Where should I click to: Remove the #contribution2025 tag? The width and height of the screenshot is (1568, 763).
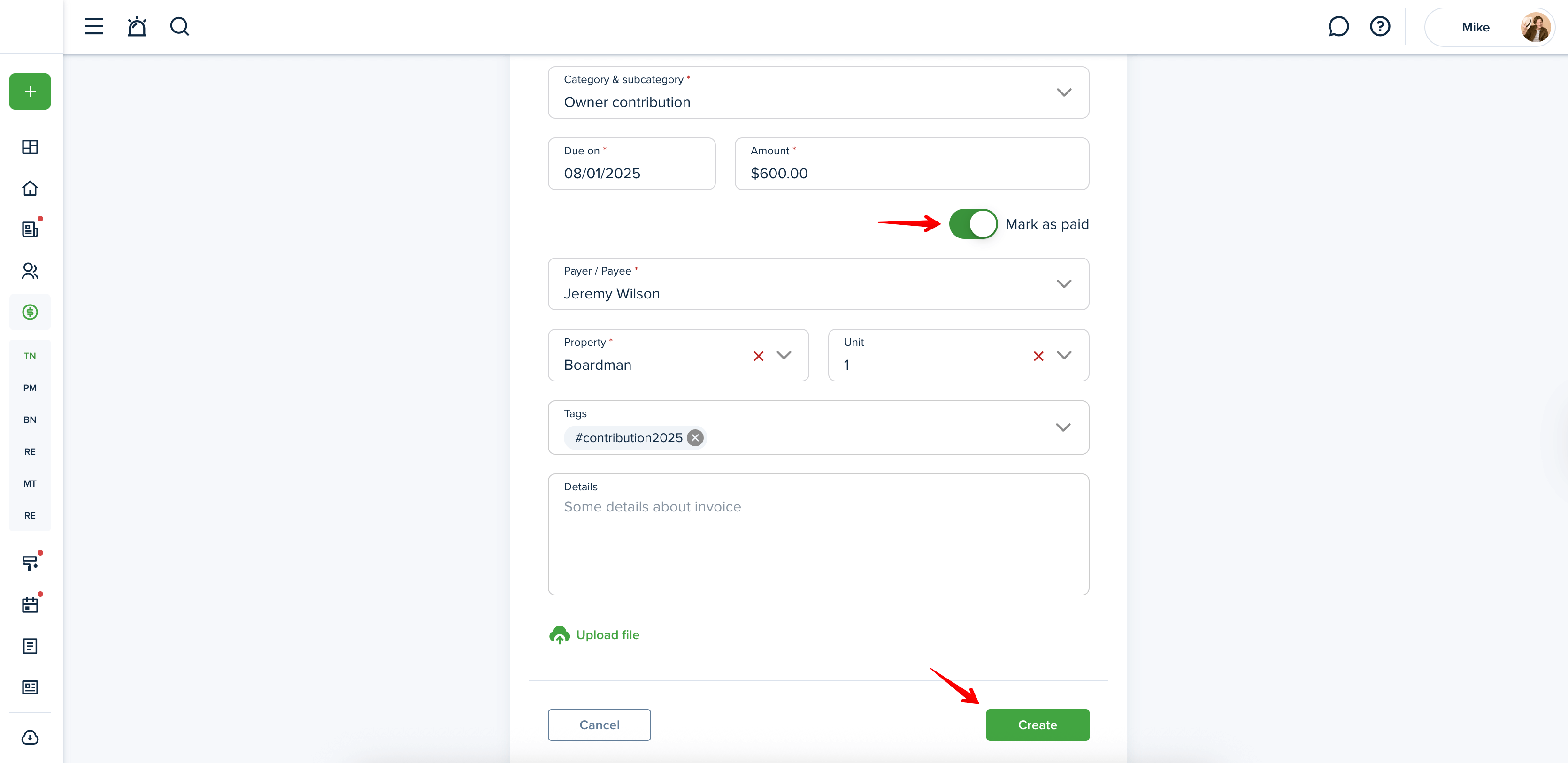695,437
